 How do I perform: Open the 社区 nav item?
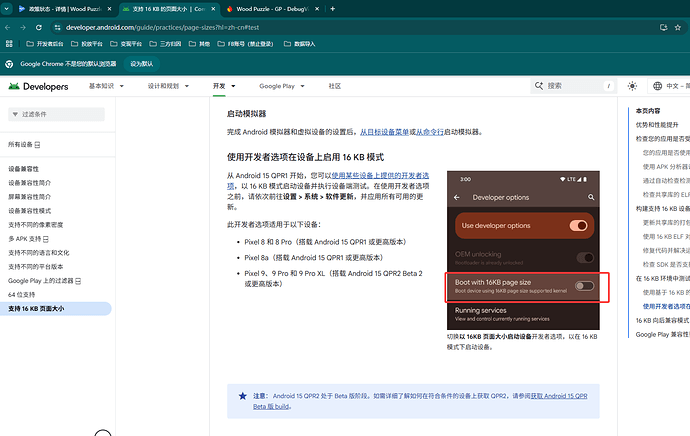(x=334, y=86)
